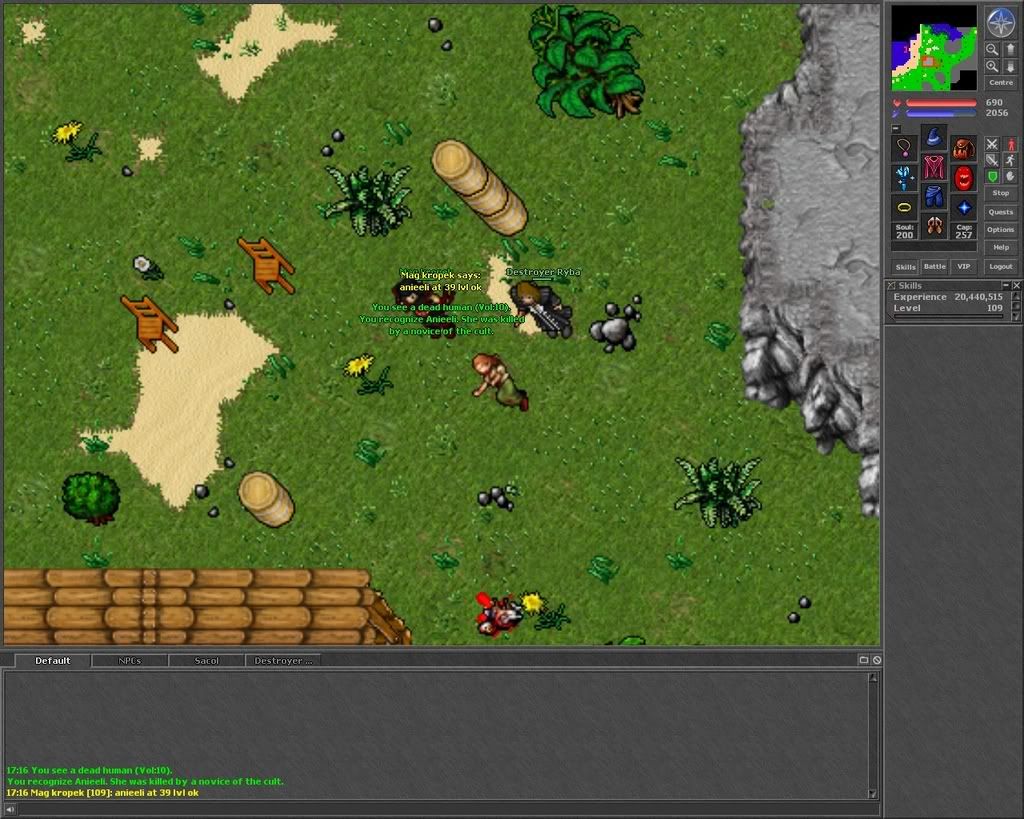Viewport: 1024px width, 819px height.
Task: Click chat line 'You see a dead human'
Action: (x=89, y=770)
